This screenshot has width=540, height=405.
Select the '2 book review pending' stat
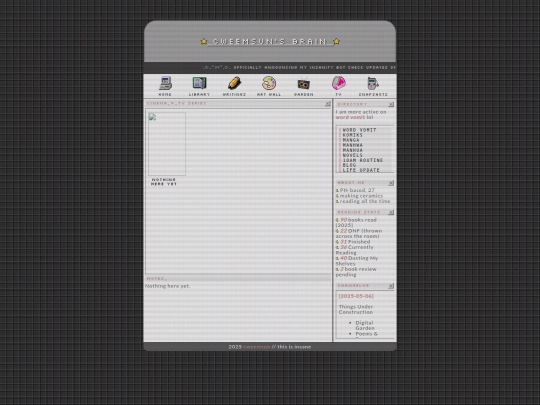356,272
